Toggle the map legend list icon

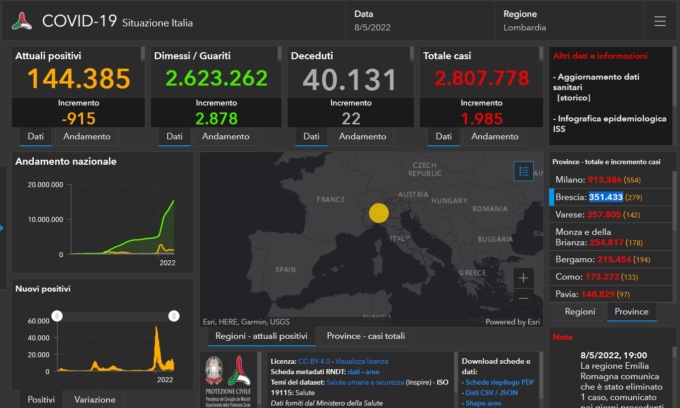[x=523, y=171]
